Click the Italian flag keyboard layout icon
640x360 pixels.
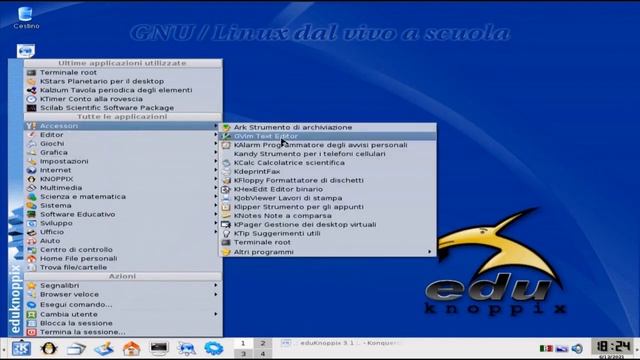pos(546,349)
